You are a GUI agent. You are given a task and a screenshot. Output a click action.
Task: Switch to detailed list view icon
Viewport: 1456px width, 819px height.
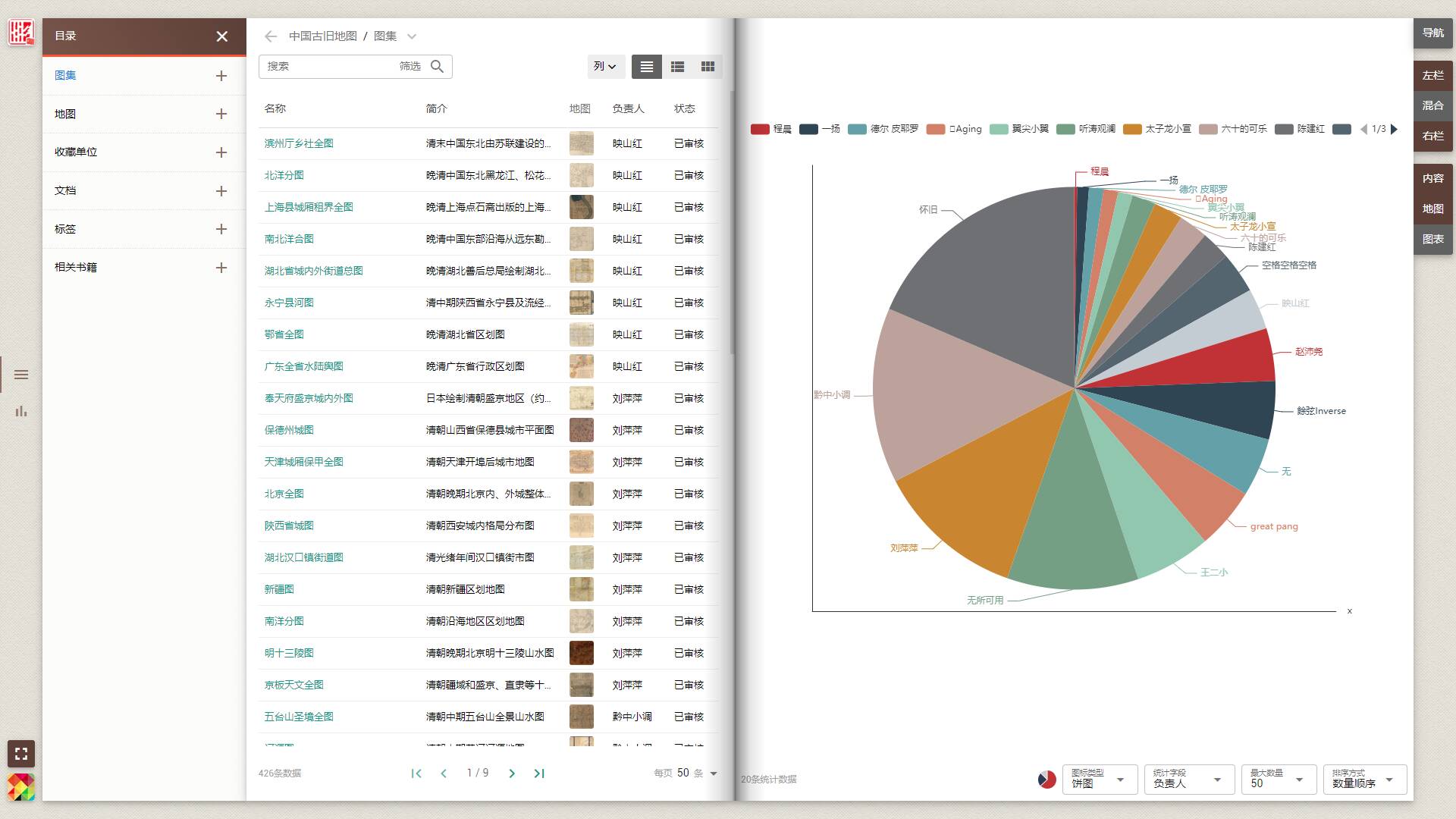(x=677, y=67)
